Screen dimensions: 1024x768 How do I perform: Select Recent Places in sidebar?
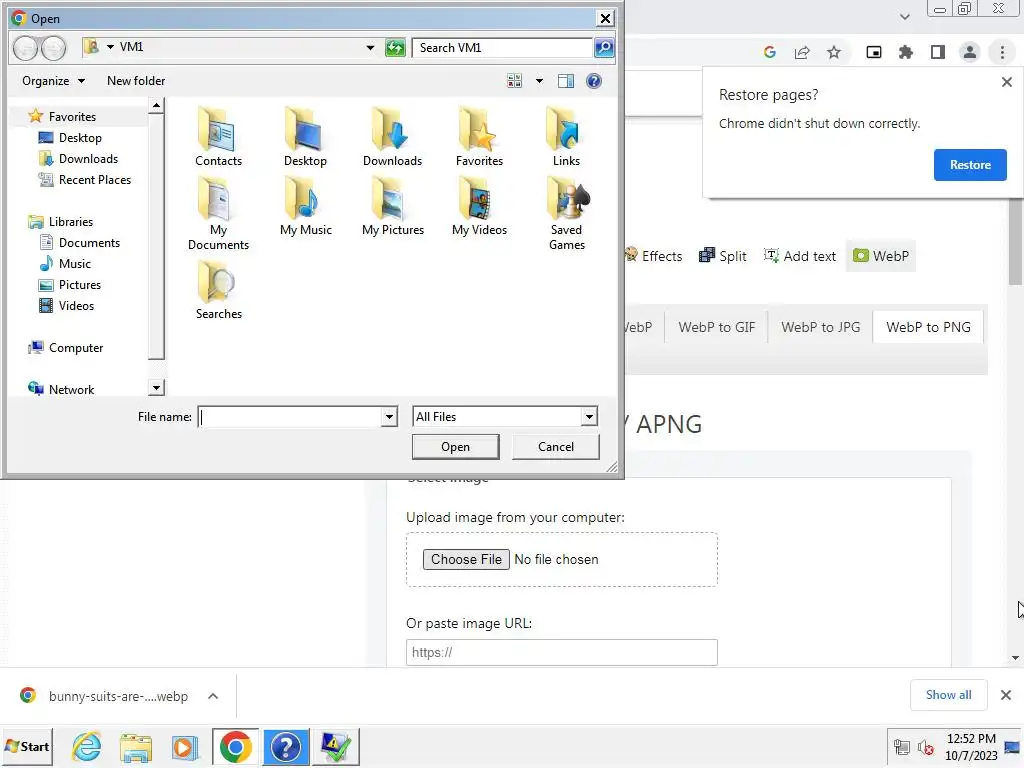click(85, 180)
